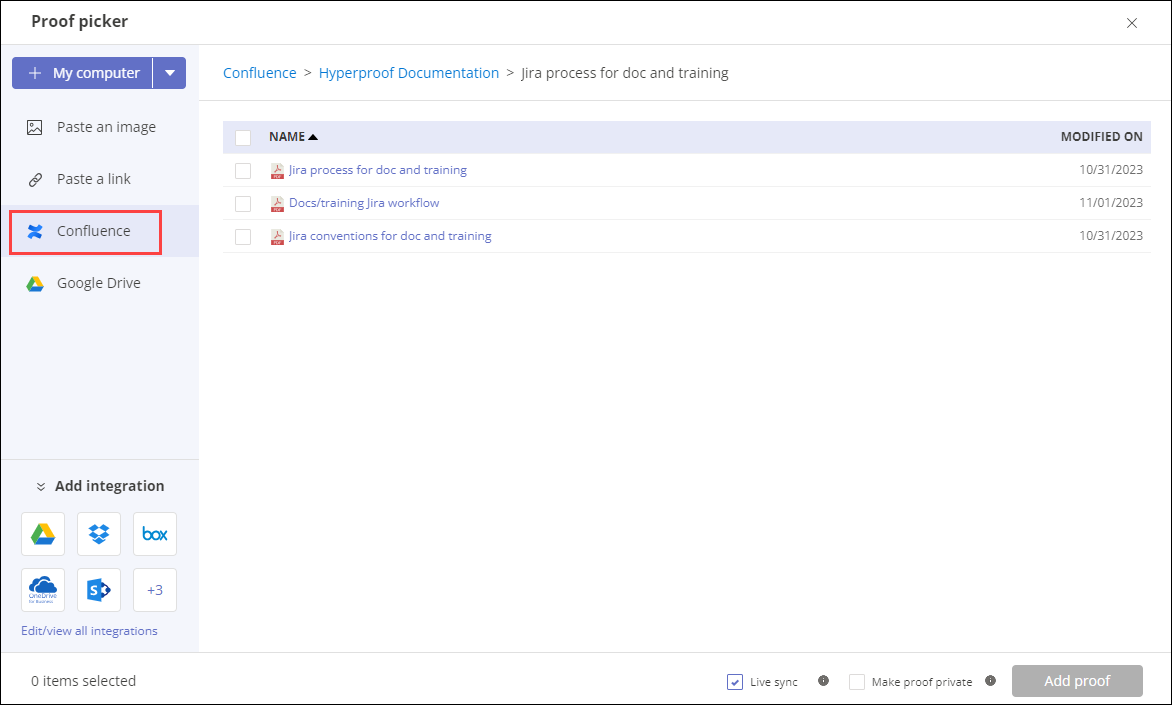The height and width of the screenshot is (705, 1172).
Task: Select Paste a link option
Action: click(100, 179)
